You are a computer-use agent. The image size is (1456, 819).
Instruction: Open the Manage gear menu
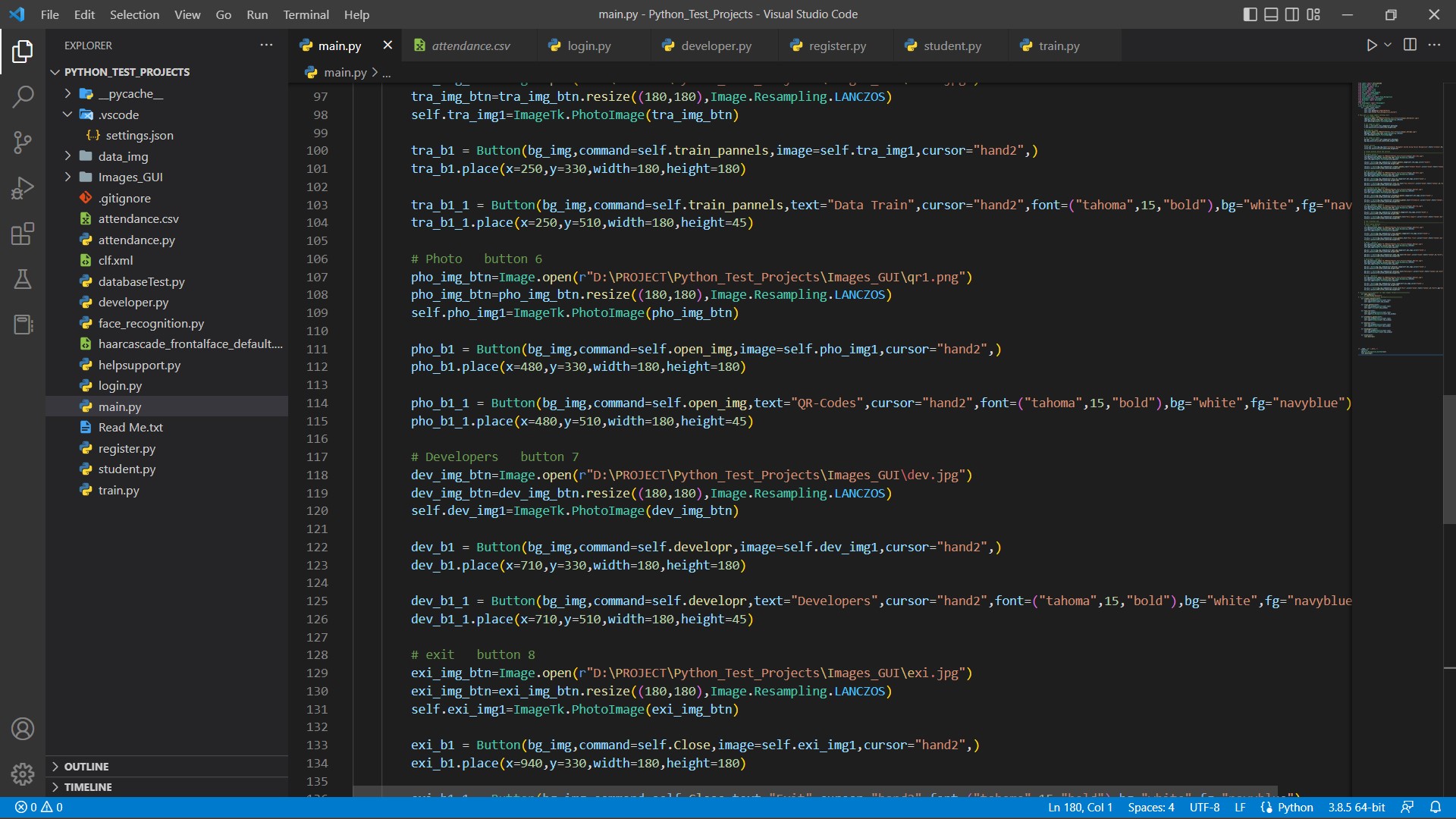pos(23,774)
